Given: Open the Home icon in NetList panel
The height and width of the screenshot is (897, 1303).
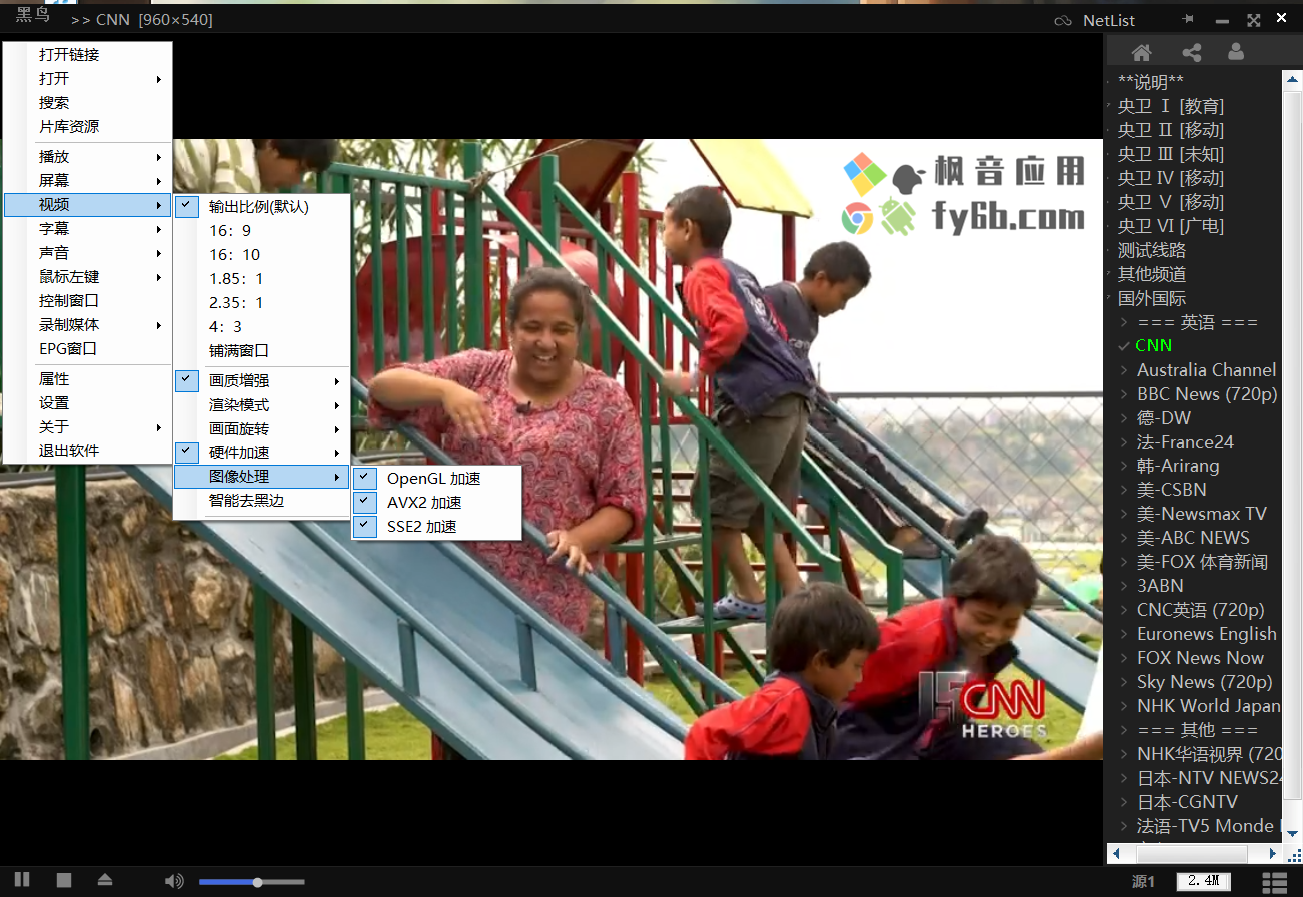Looking at the screenshot, I should click(x=1141, y=52).
